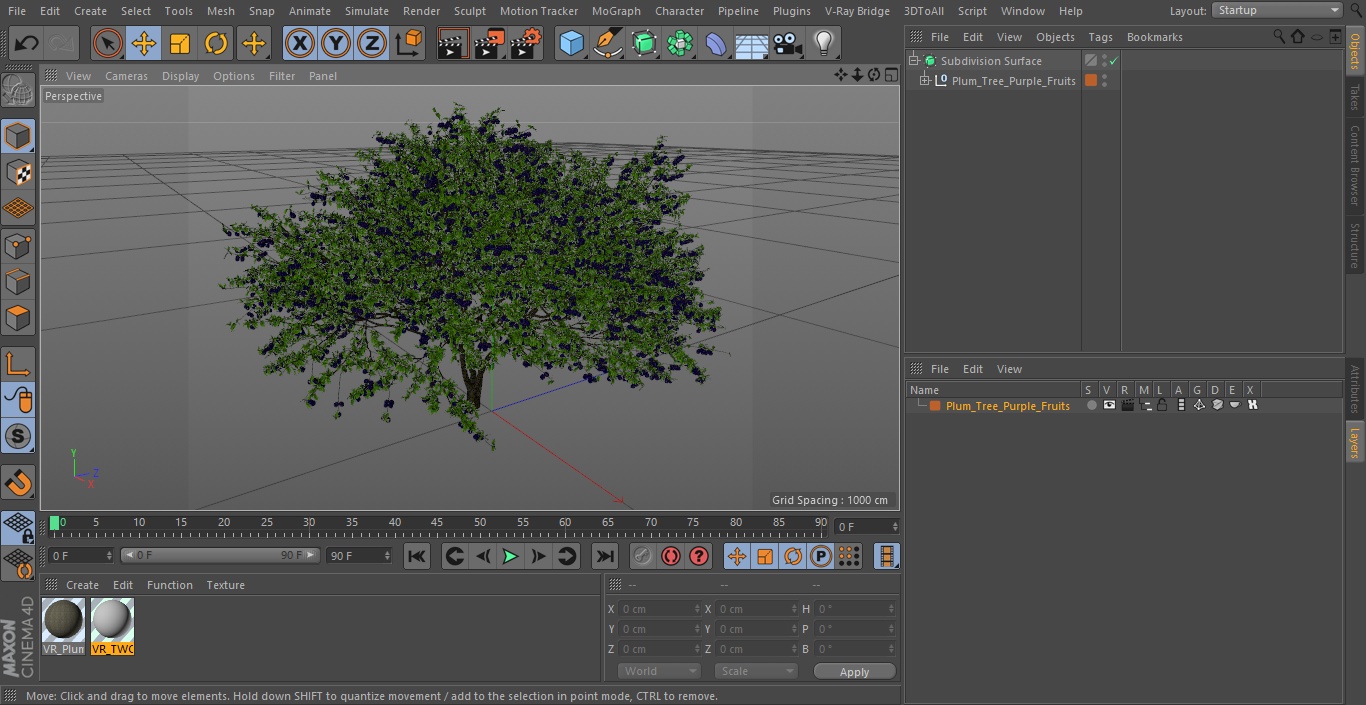This screenshot has width=1366, height=705.
Task: Click Render View clapperboard icon
Action: [453, 43]
